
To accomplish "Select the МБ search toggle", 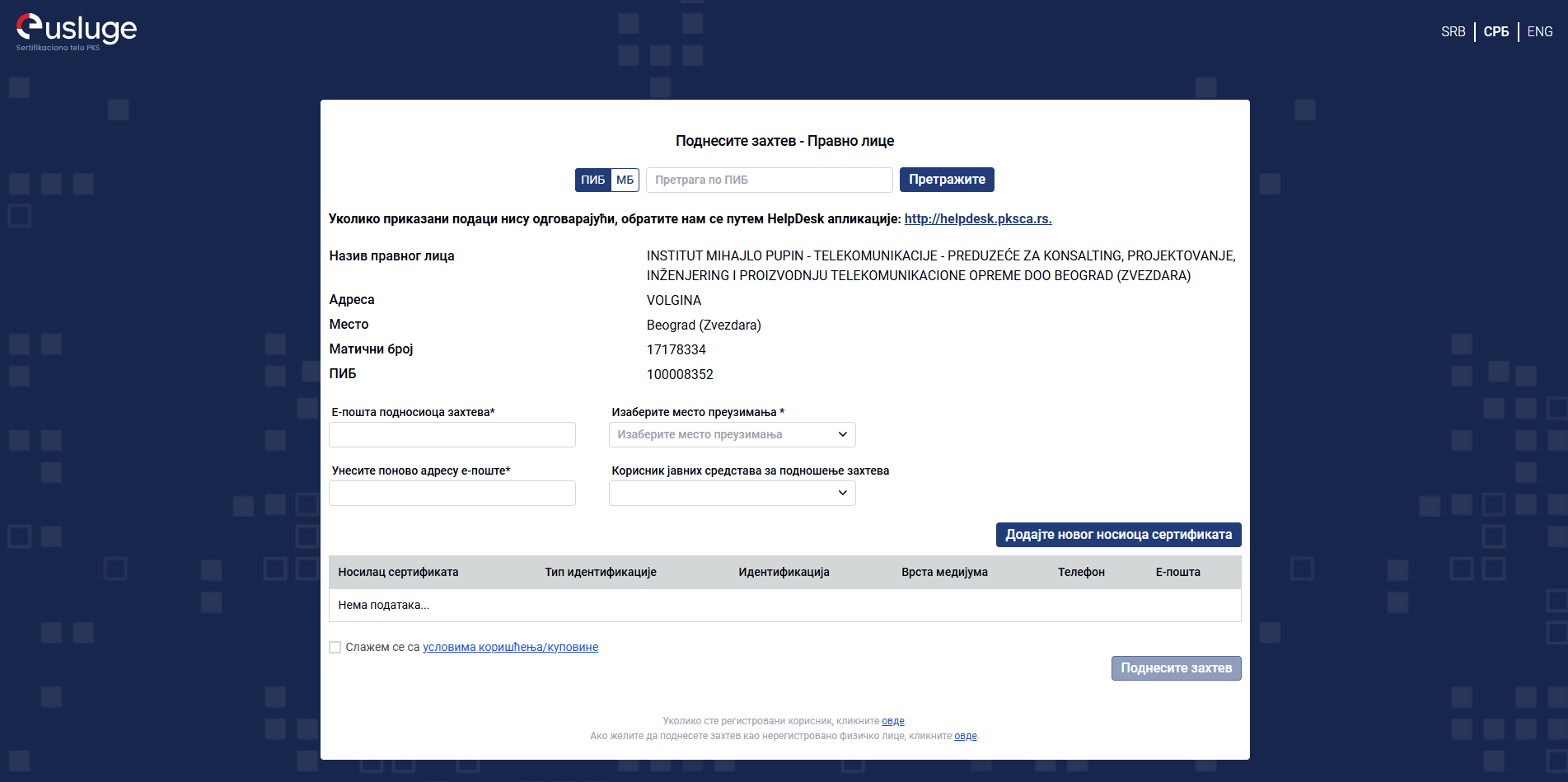I will 625,180.
